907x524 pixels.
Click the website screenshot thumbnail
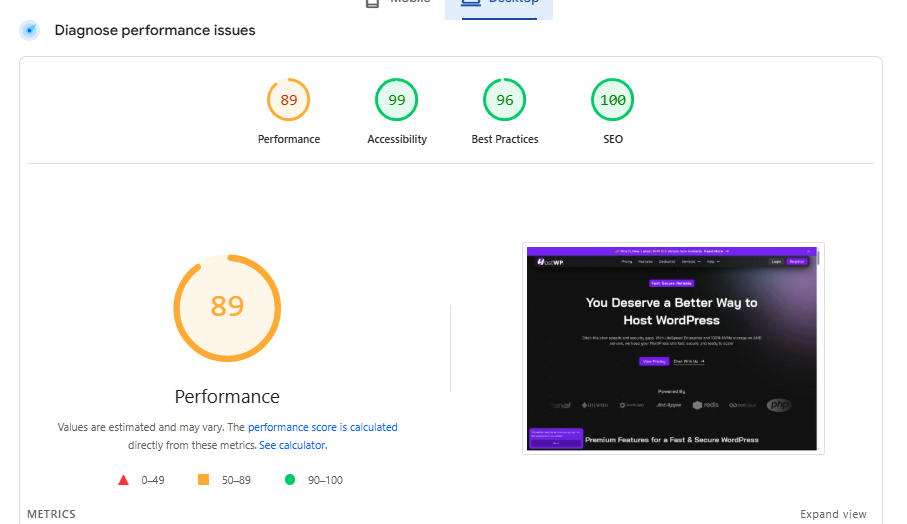pos(673,348)
